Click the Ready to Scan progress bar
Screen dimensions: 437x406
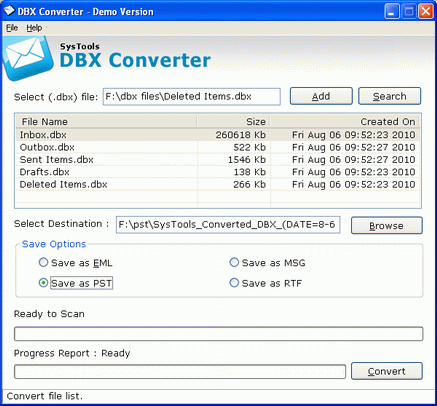point(218,334)
